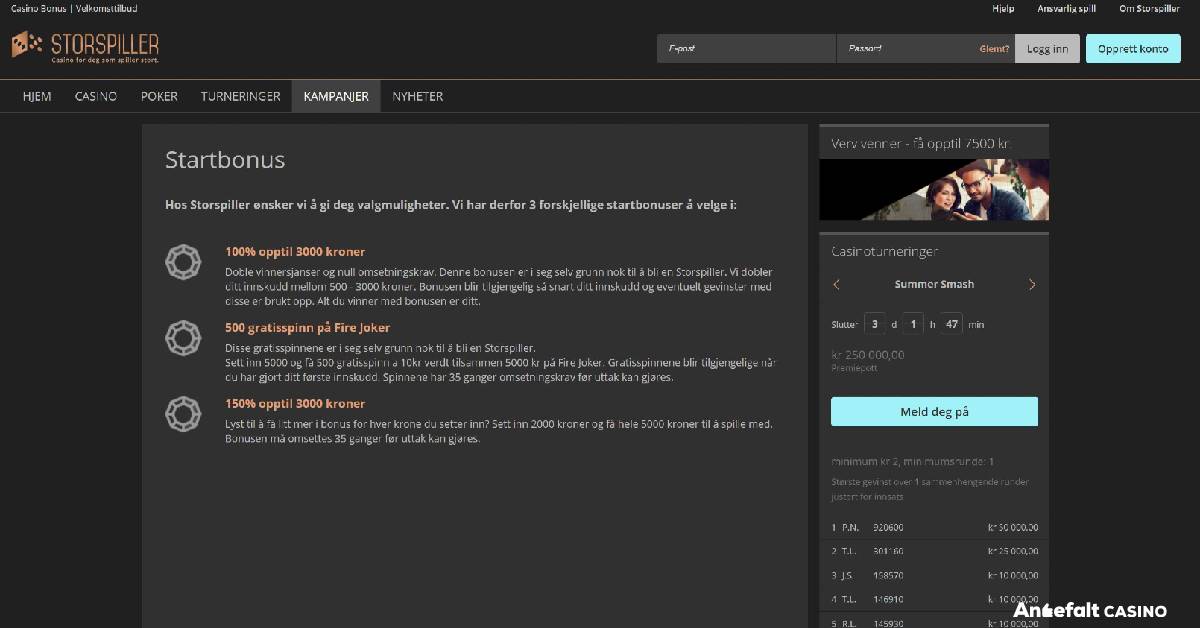Open the Om Storspiller link
The width and height of the screenshot is (1200, 628).
[1149, 9]
